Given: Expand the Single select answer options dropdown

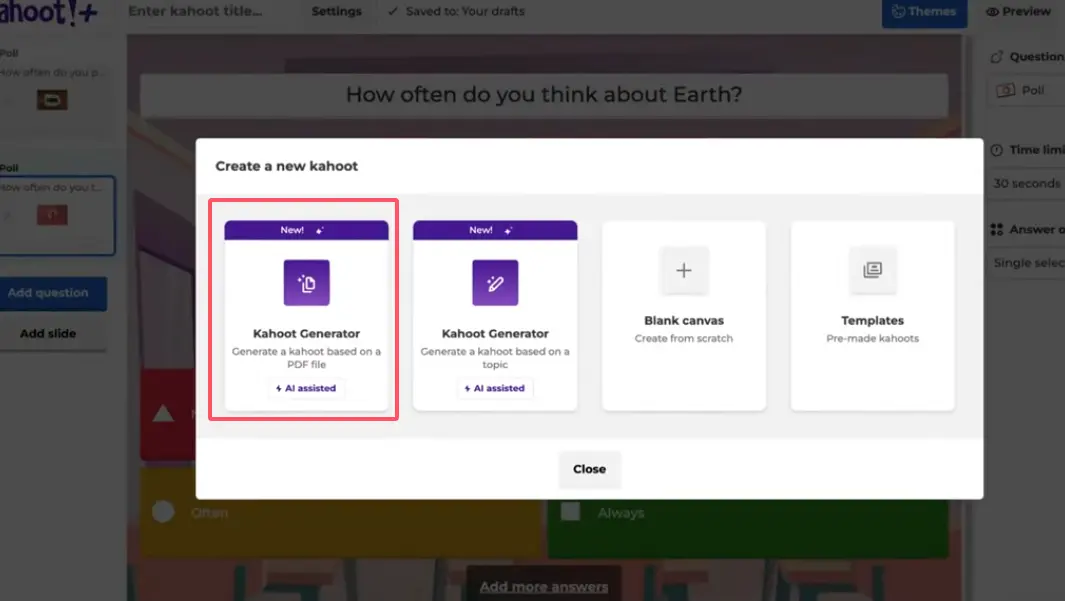Looking at the screenshot, I should 1028,262.
